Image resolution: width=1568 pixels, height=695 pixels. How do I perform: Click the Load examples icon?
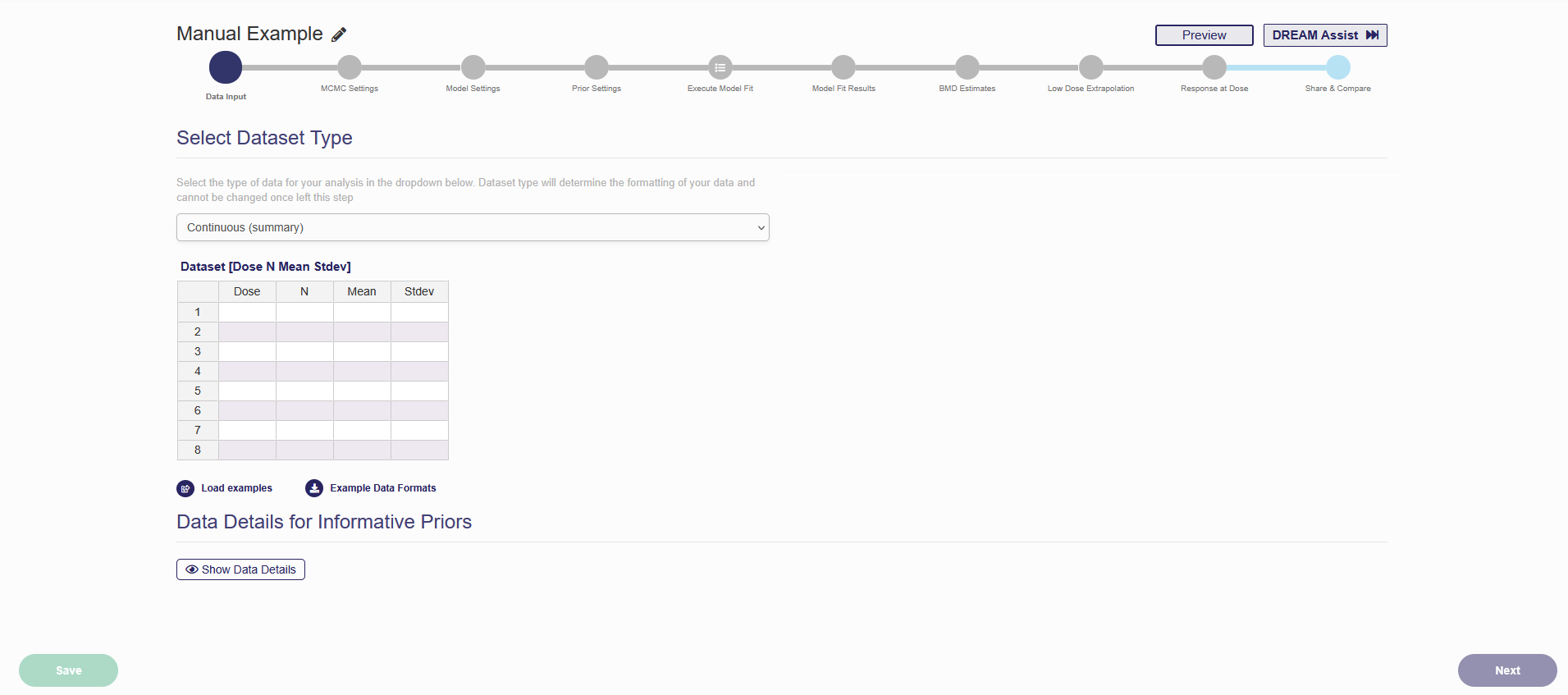(x=185, y=488)
